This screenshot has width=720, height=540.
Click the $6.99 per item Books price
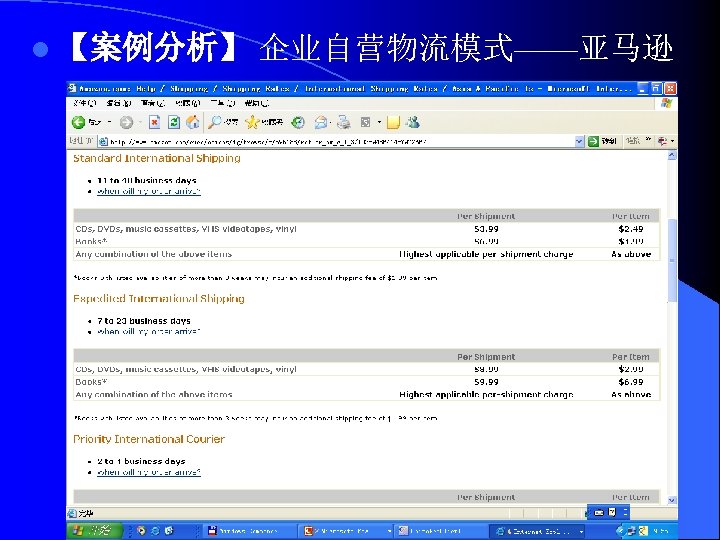point(630,382)
